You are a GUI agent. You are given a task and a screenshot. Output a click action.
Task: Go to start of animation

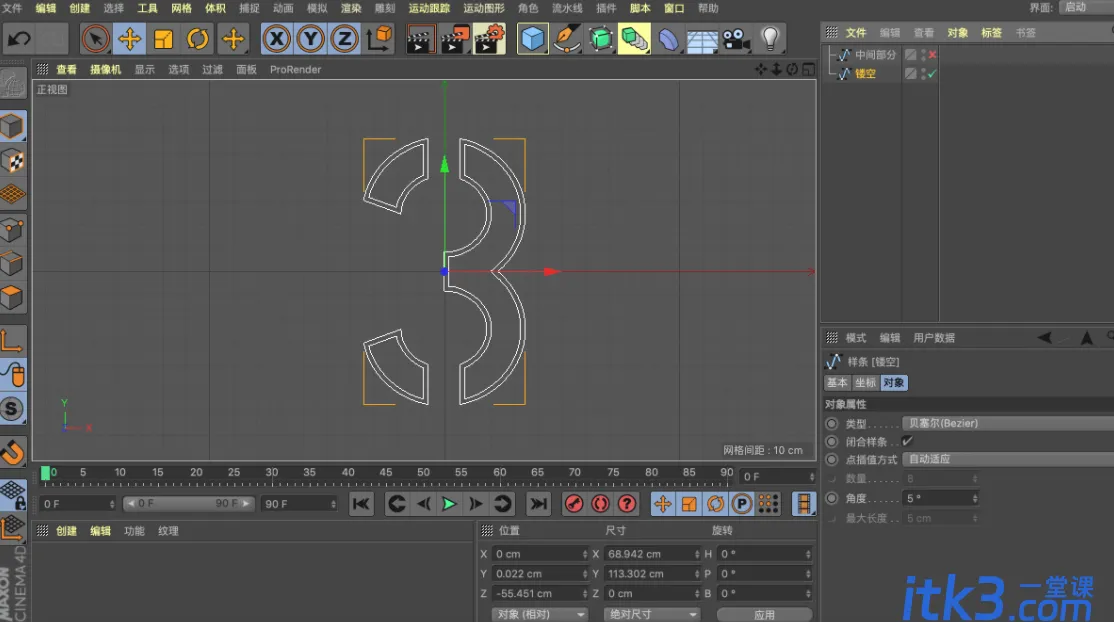coord(361,504)
